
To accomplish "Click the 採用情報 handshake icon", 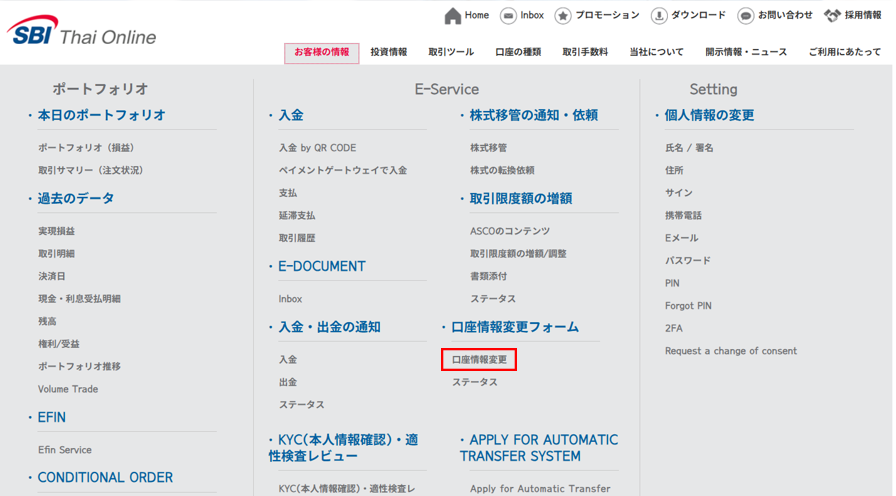I will (x=832, y=15).
